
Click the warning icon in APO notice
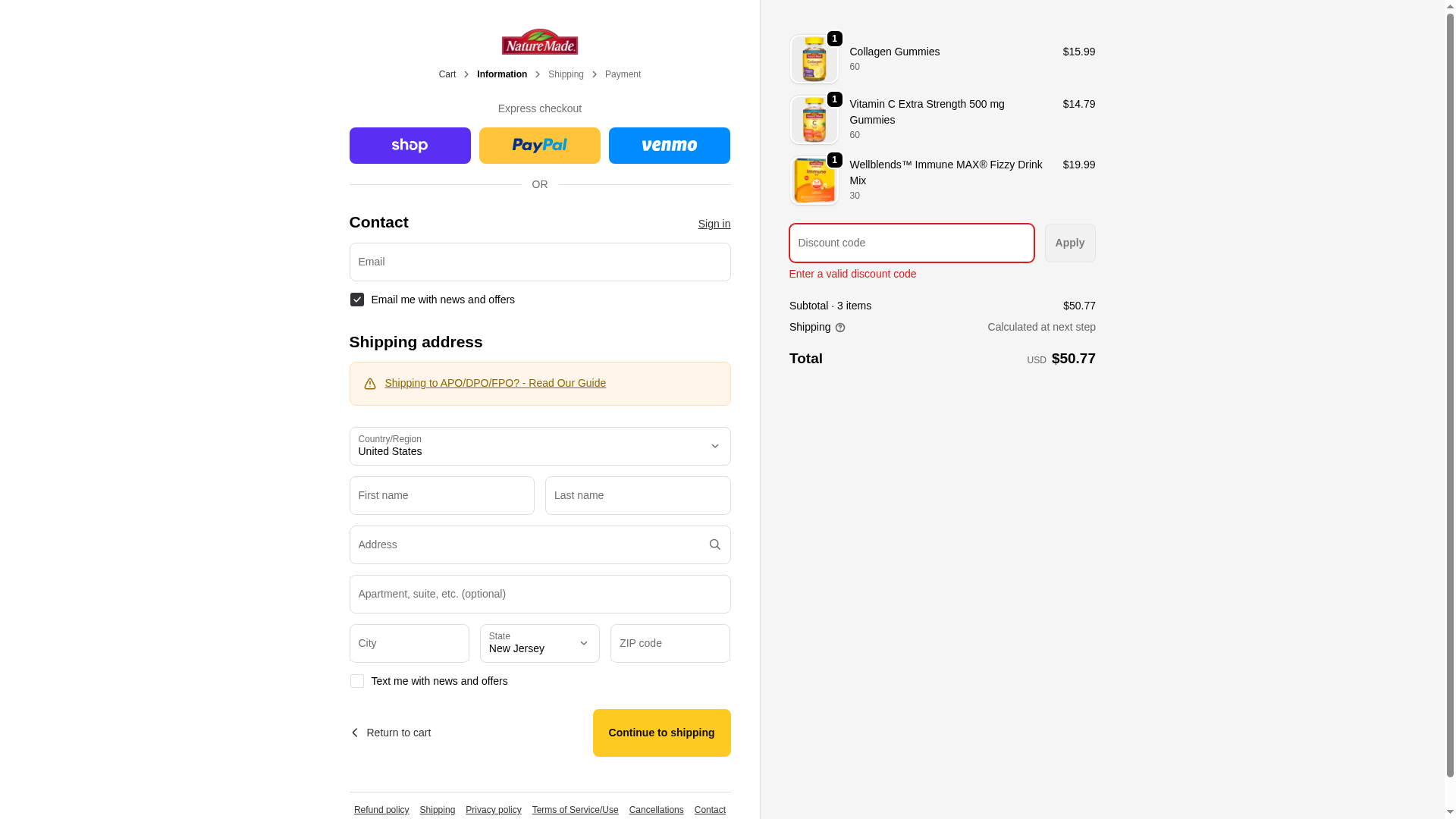tap(370, 384)
